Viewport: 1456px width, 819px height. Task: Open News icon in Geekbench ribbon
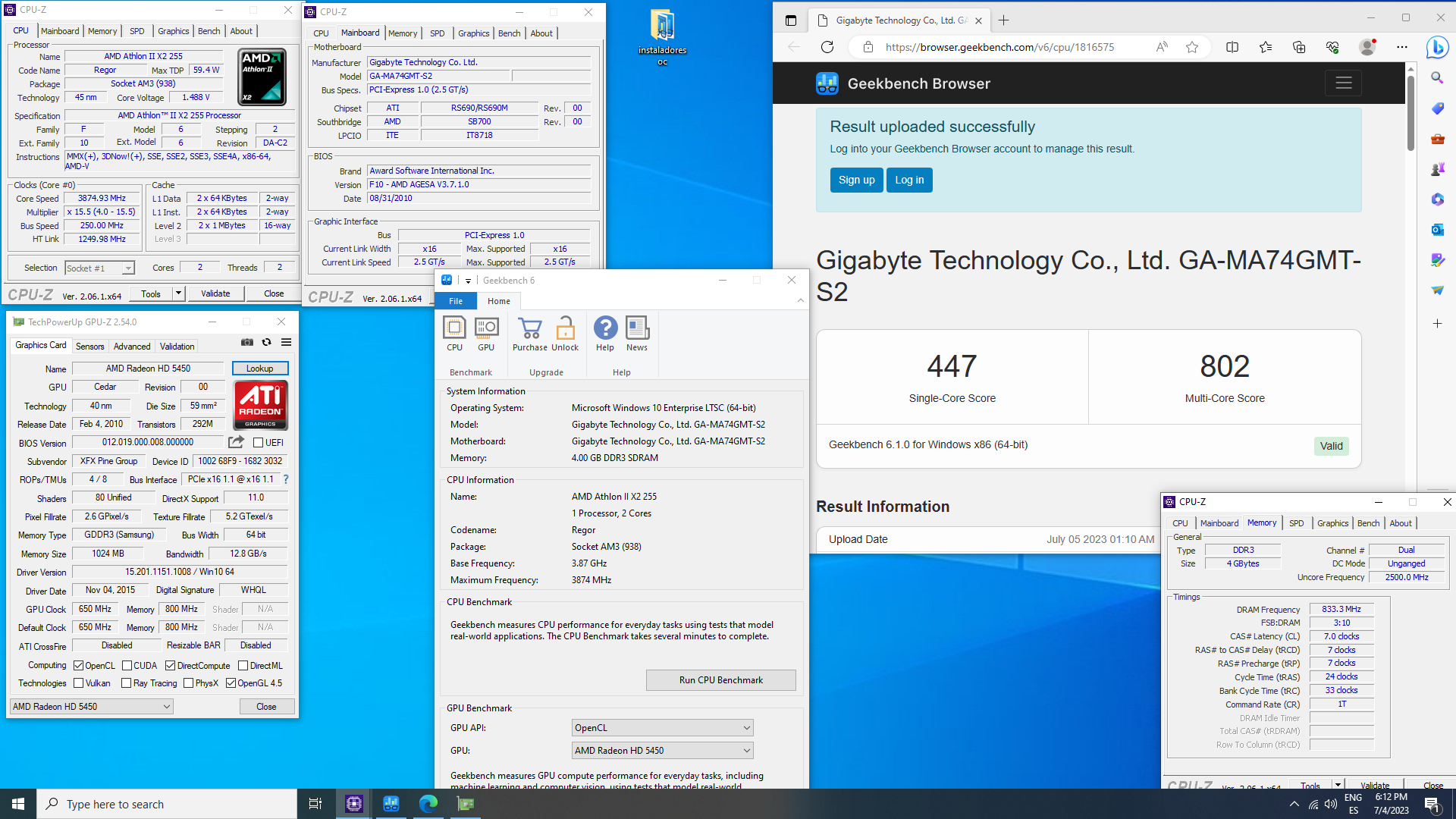(637, 334)
